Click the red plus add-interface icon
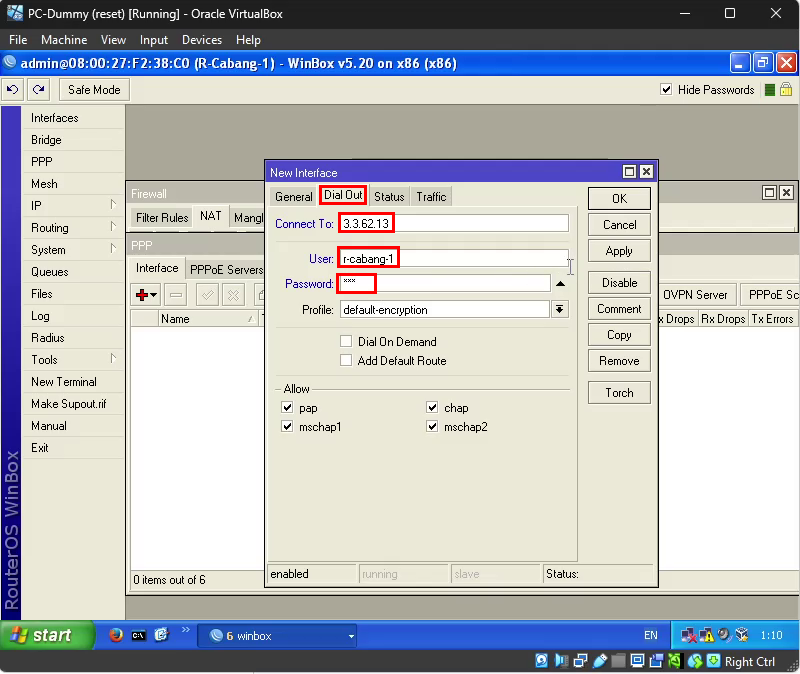This screenshot has height=674, width=800. pos(142,295)
